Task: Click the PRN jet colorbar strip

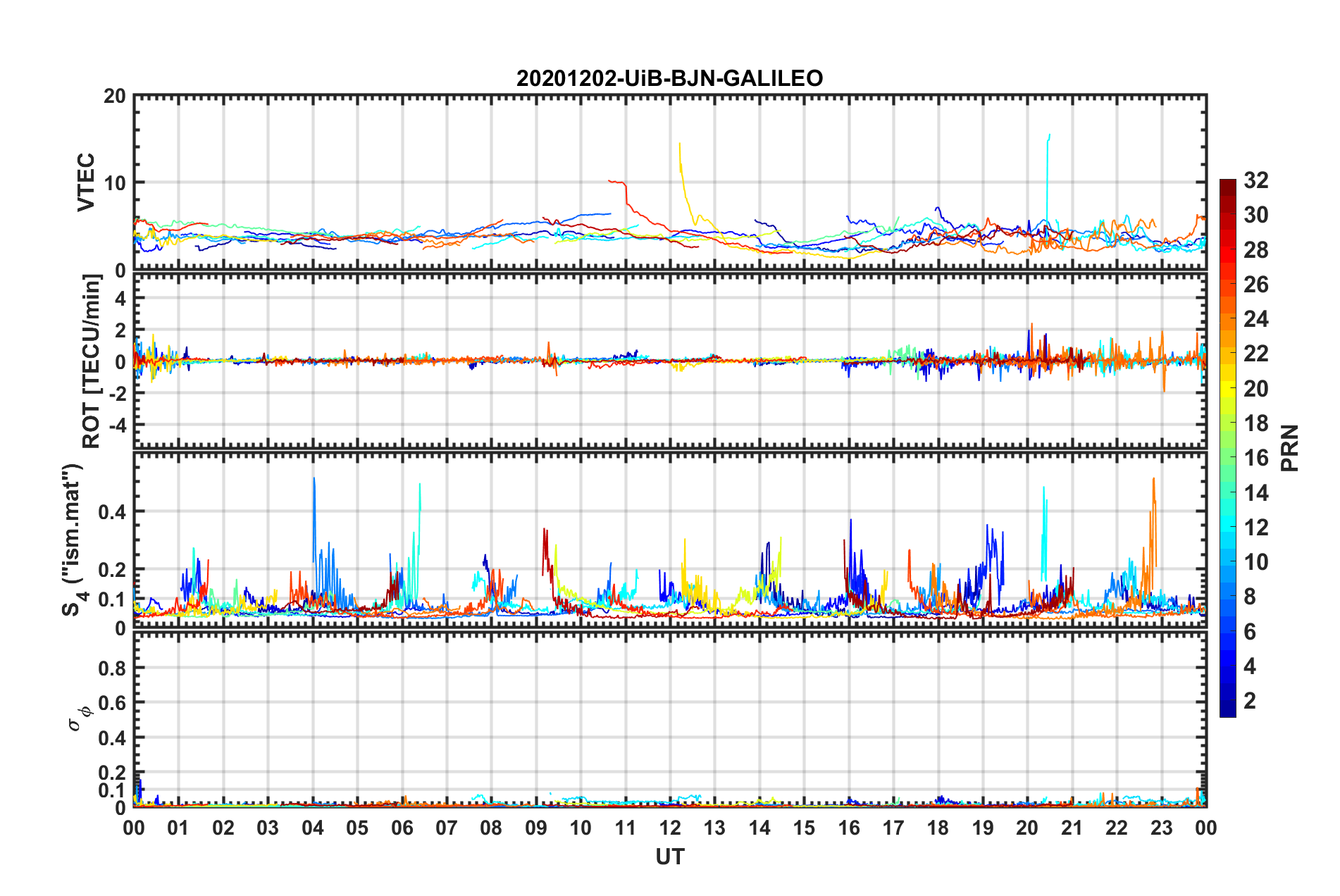Action: (x=1227, y=448)
